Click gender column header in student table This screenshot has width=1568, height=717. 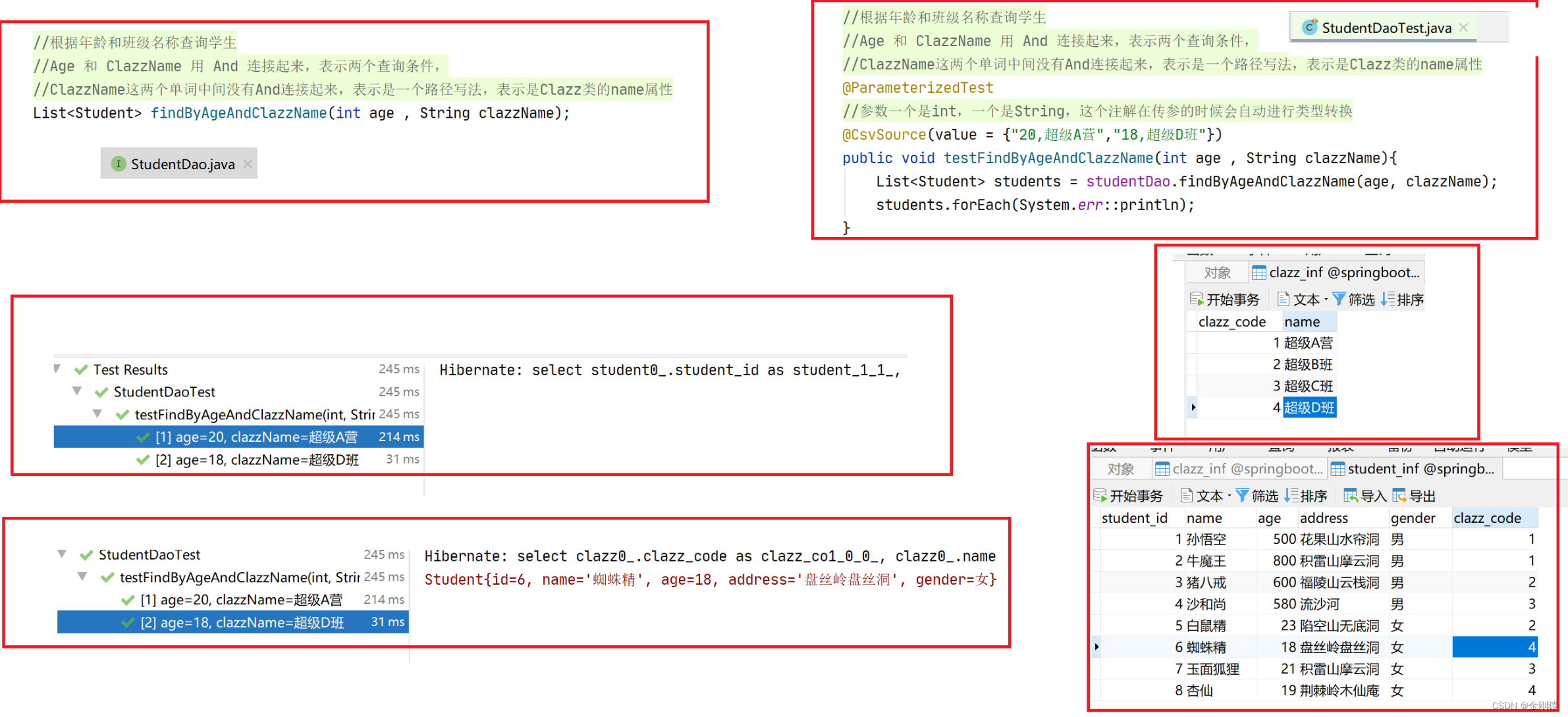1420,518
